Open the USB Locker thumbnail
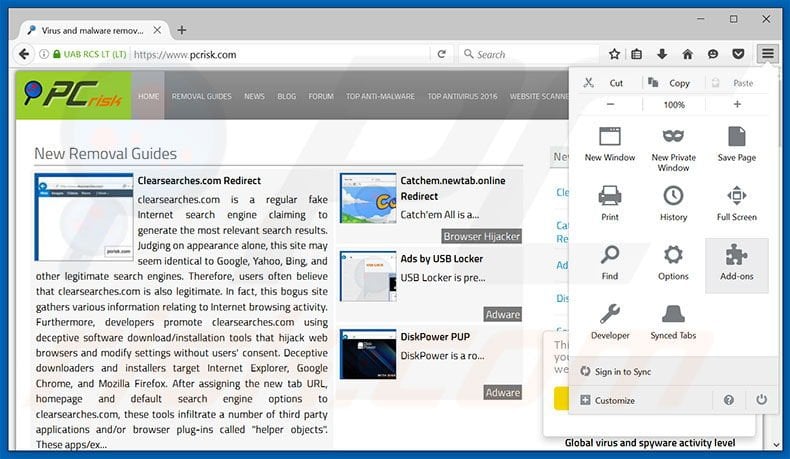This screenshot has height=459, width=790. tap(368, 276)
